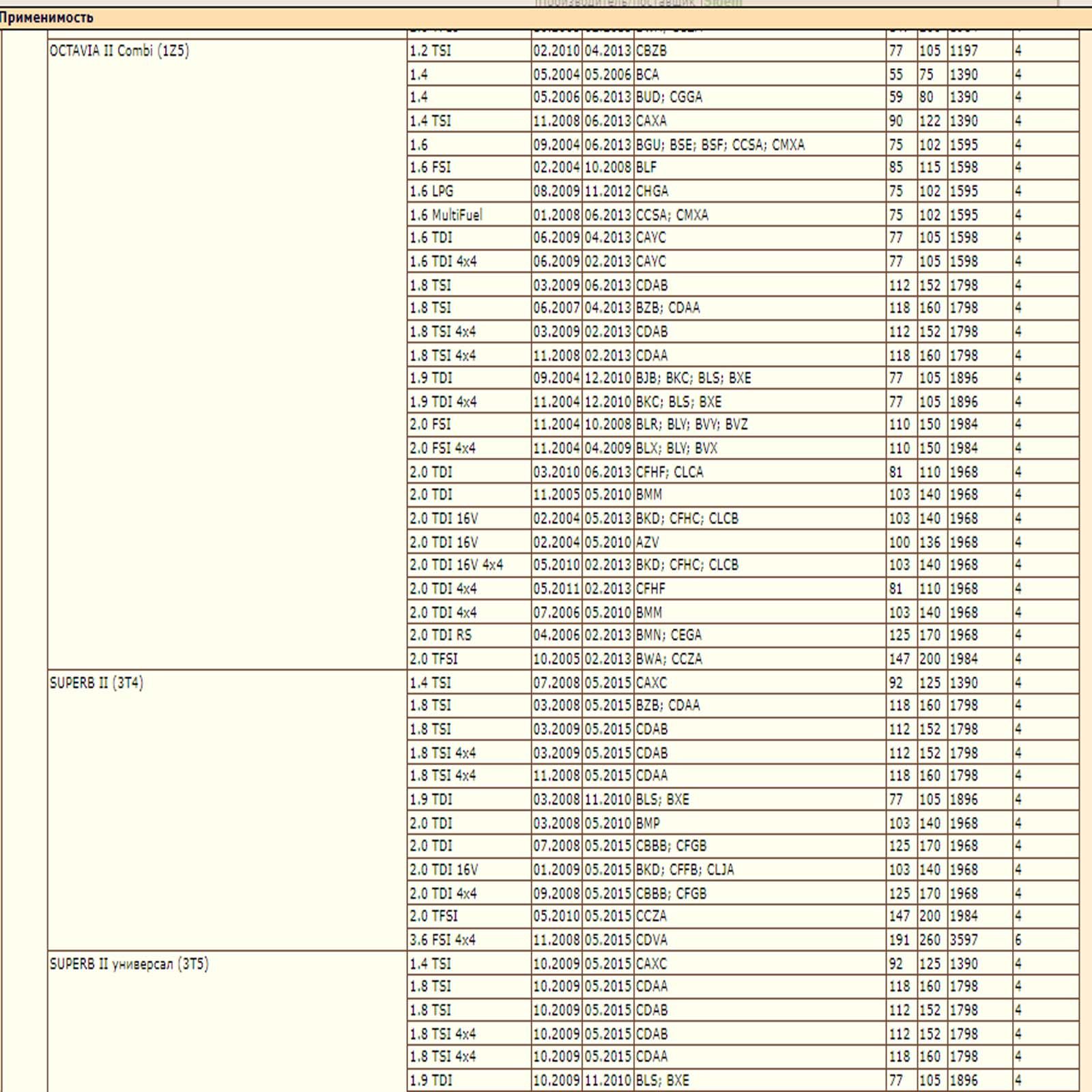Select the BKD; CFFB; CLJA codes cell
This screenshot has height=1092, width=1092.
[760, 870]
